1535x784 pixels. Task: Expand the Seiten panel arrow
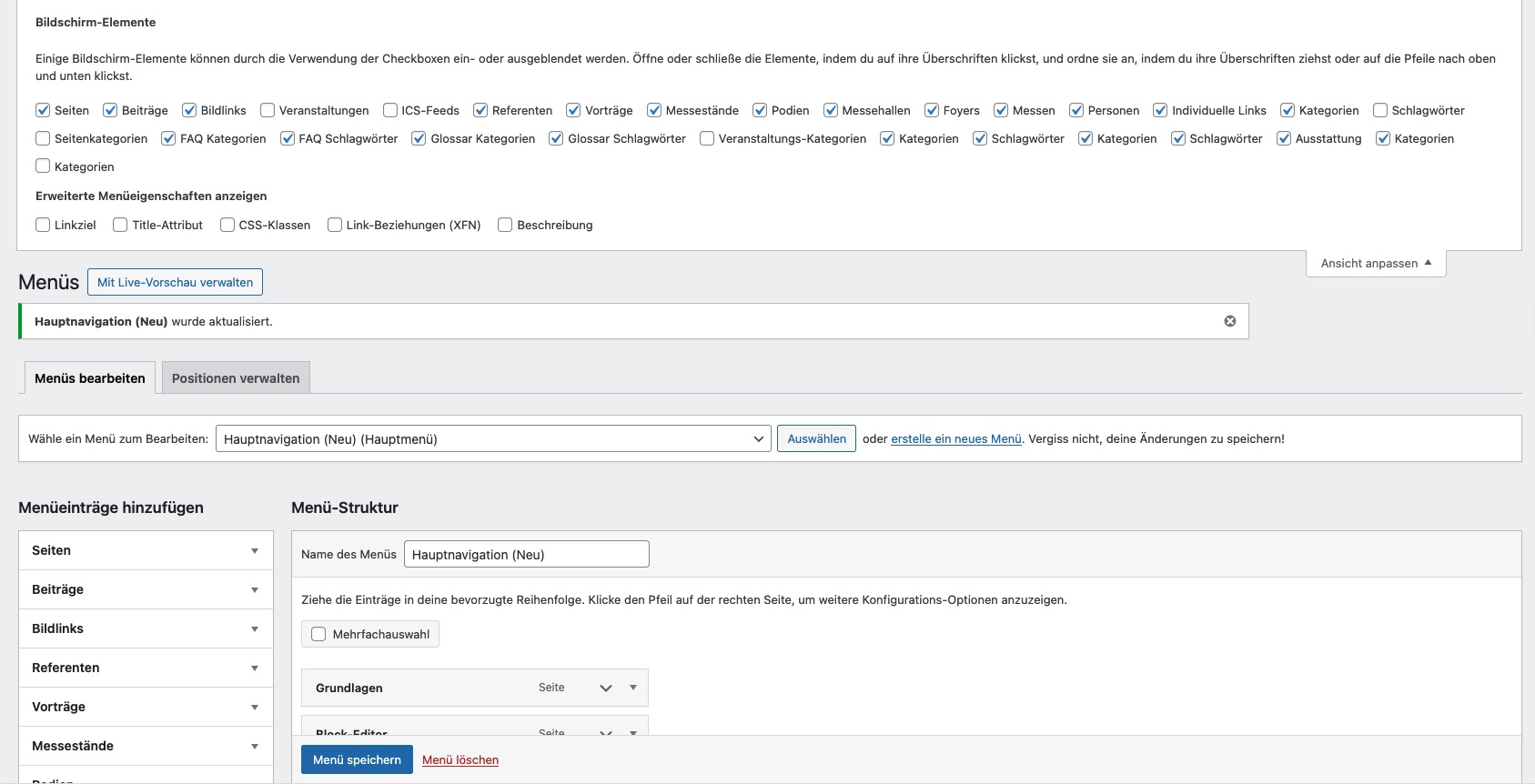[x=255, y=551]
